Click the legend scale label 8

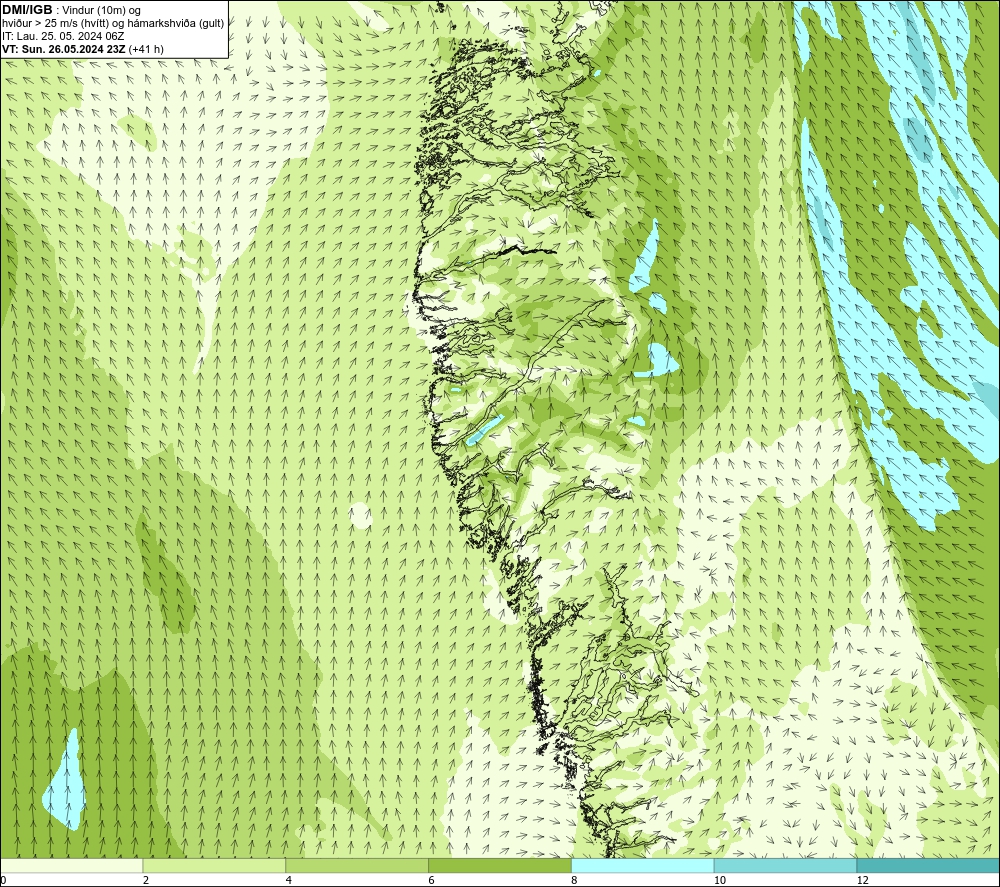(x=575, y=881)
